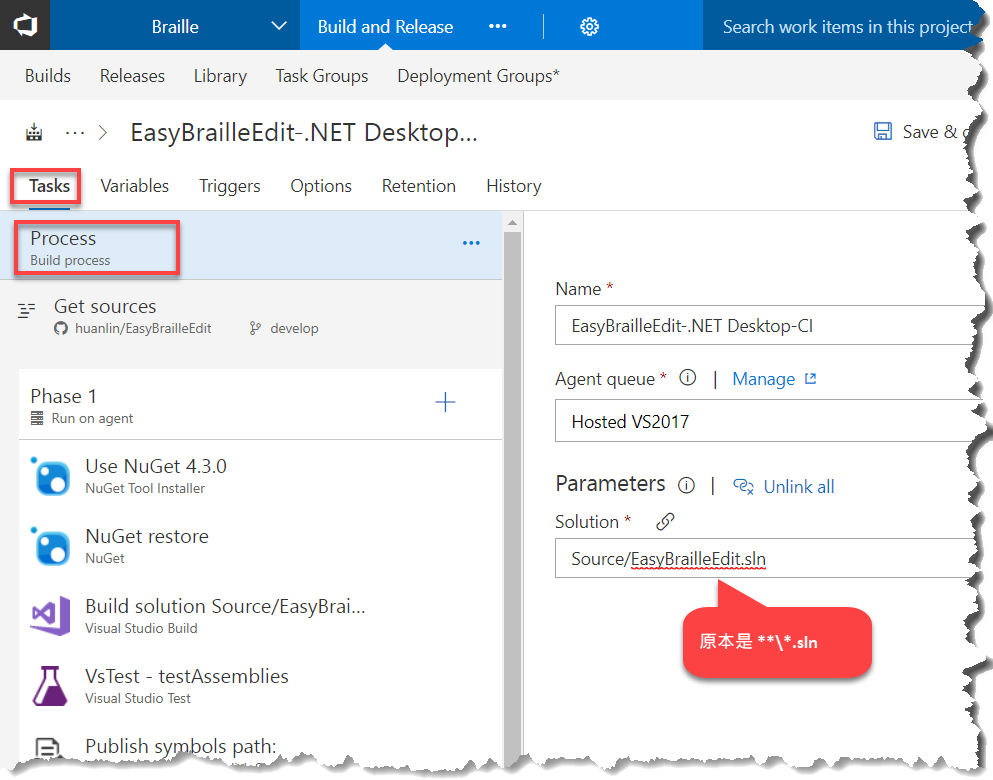
Task: Open the Build and Release hub
Action: (x=385, y=27)
